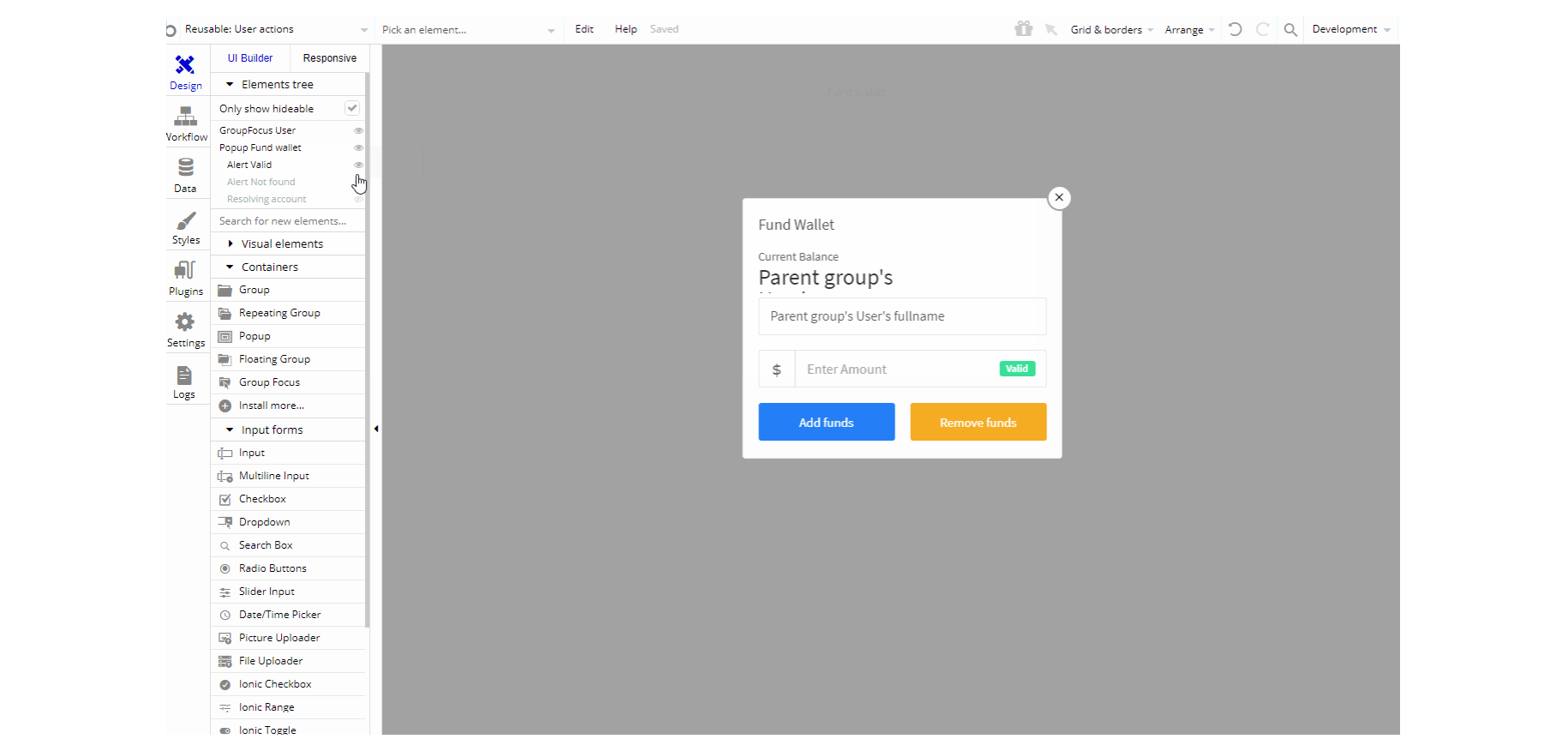1568x739 pixels.
Task: Toggle visibility eye for GroupFocus User
Action: click(x=359, y=130)
